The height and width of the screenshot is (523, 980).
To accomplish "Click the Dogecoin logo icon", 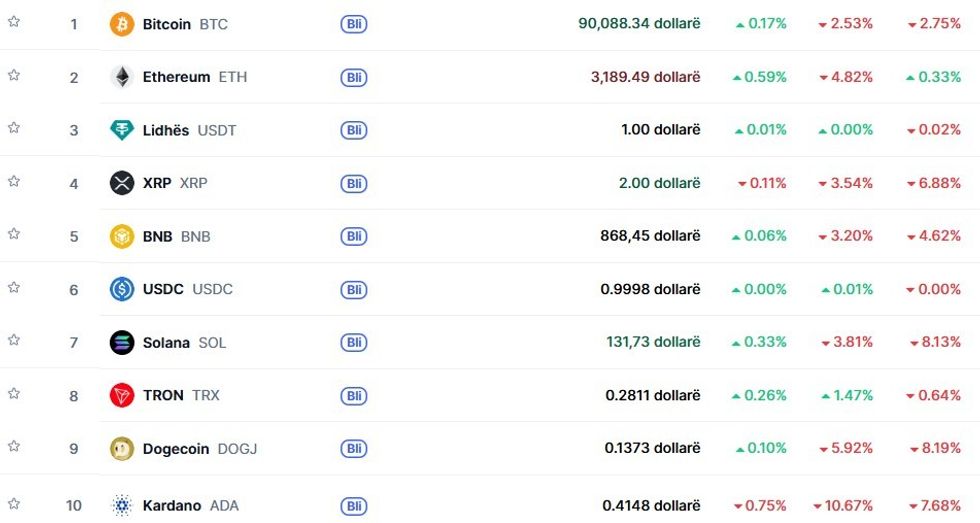I will [x=122, y=449].
